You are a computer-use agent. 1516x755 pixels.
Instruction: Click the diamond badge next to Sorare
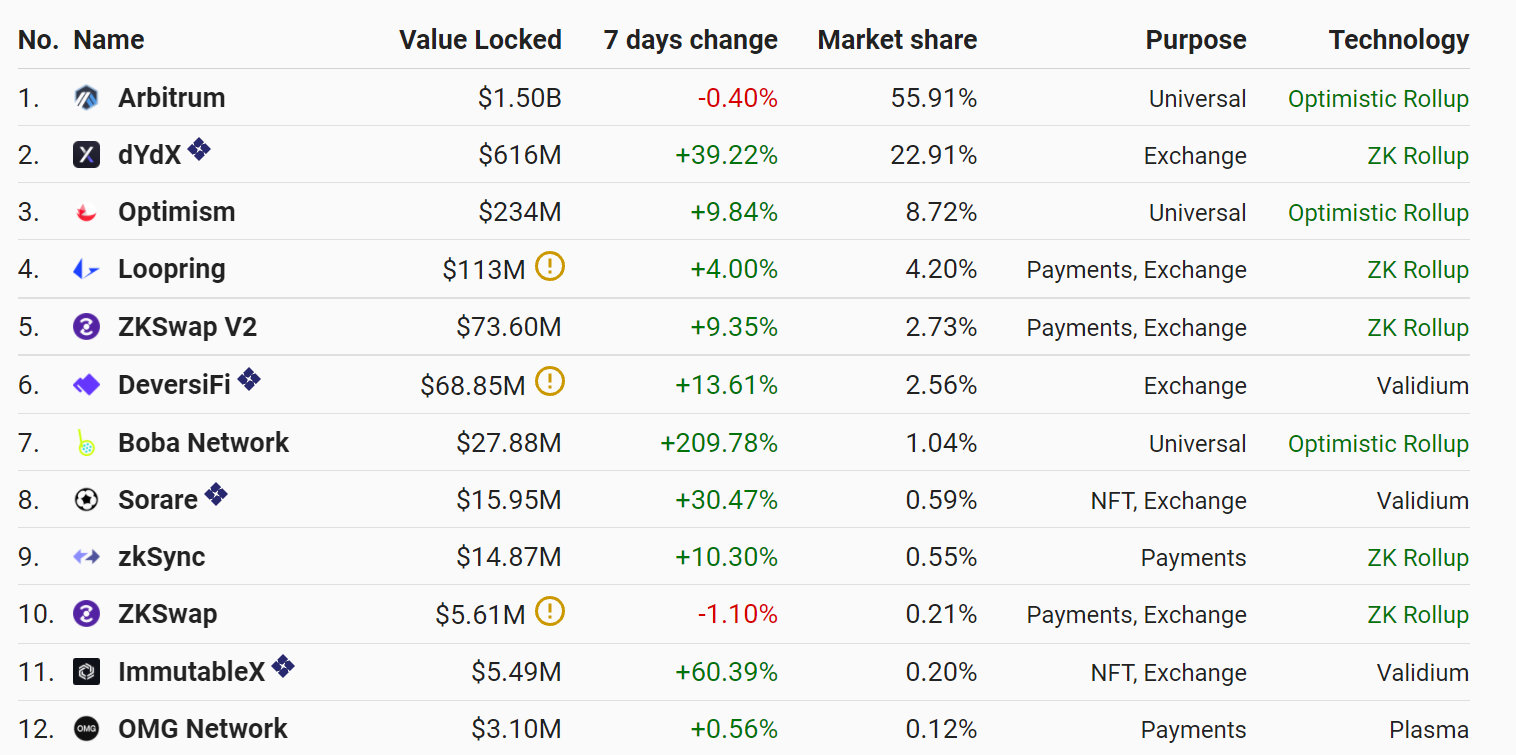[216, 494]
